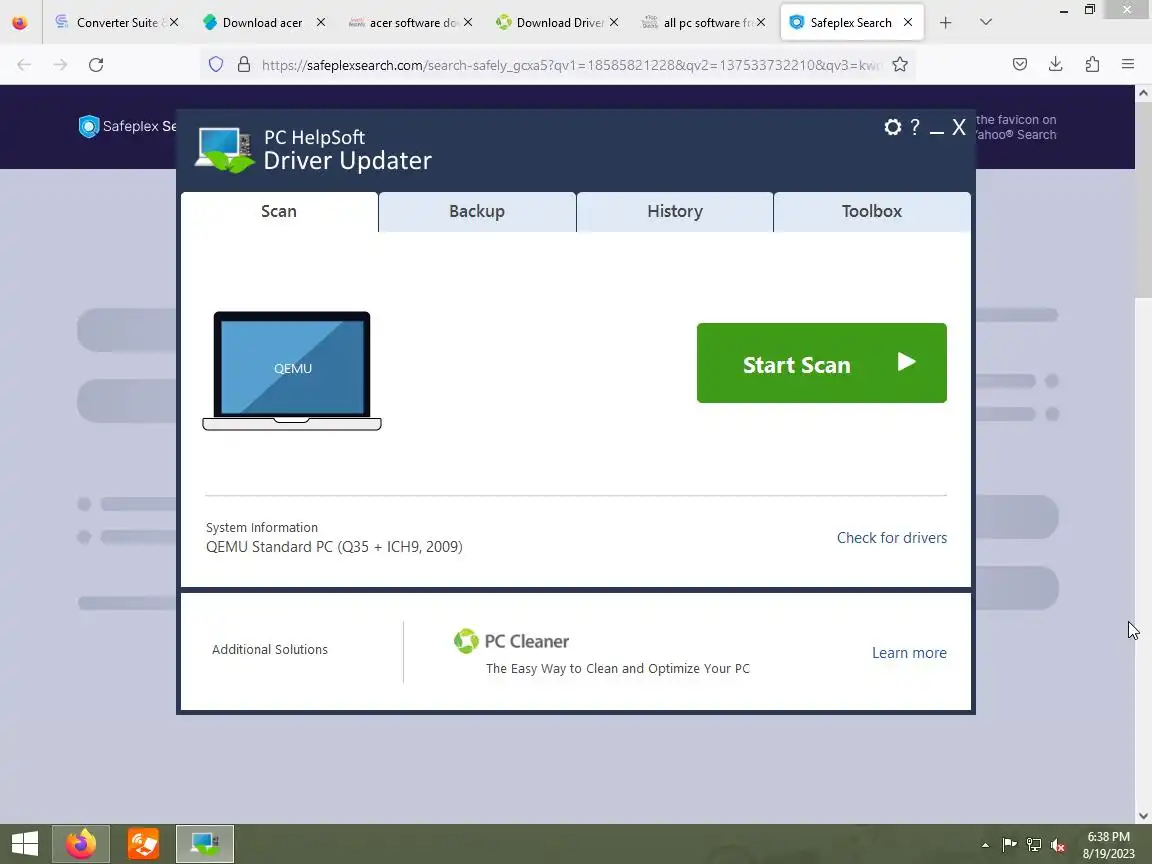Click the Firefox address bar URL

[x=570, y=65]
